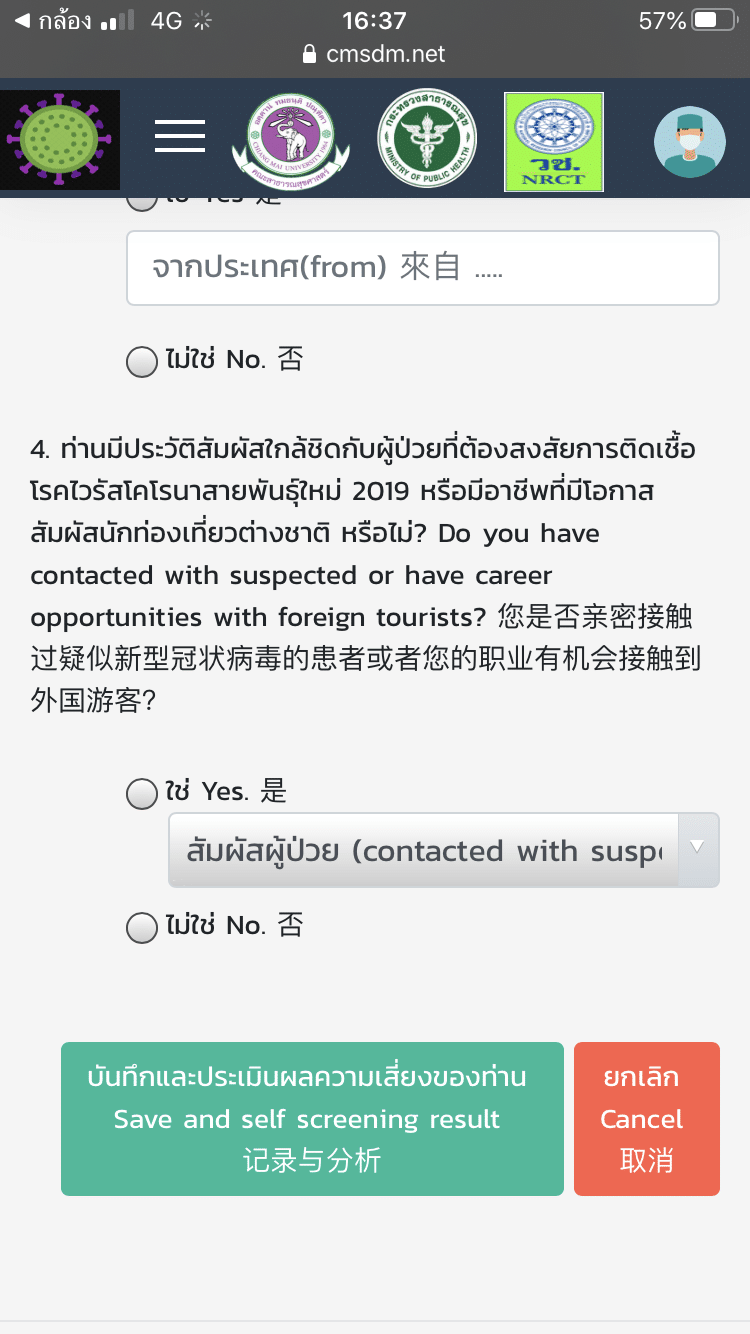
Task: Tap the 16:37 clock in status bar
Action: (x=374, y=20)
